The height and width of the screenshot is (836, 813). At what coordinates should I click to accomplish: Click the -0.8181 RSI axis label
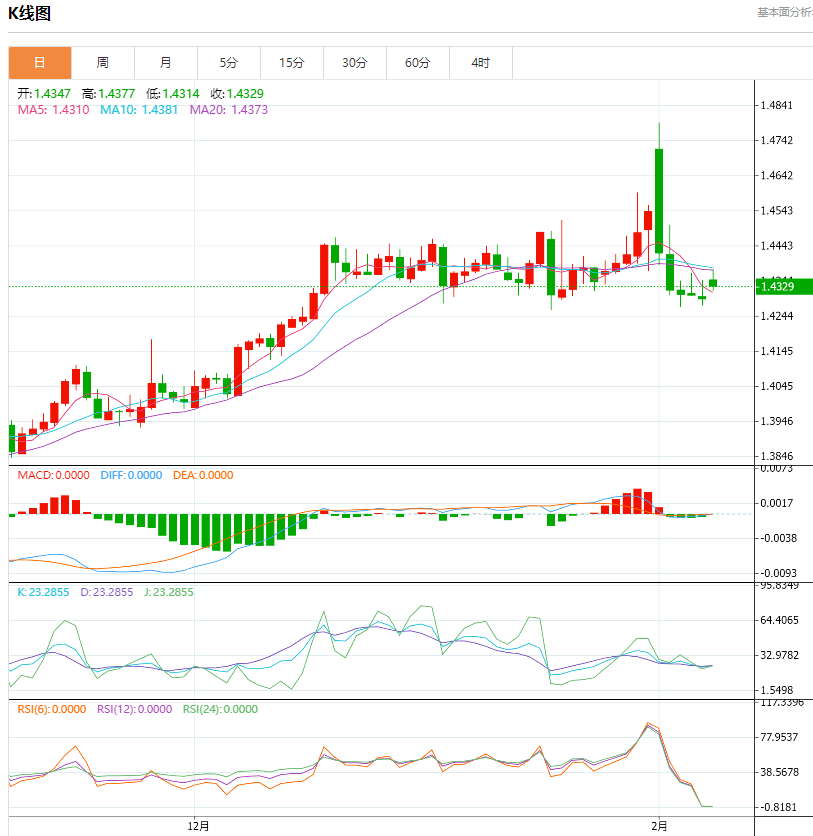778,808
